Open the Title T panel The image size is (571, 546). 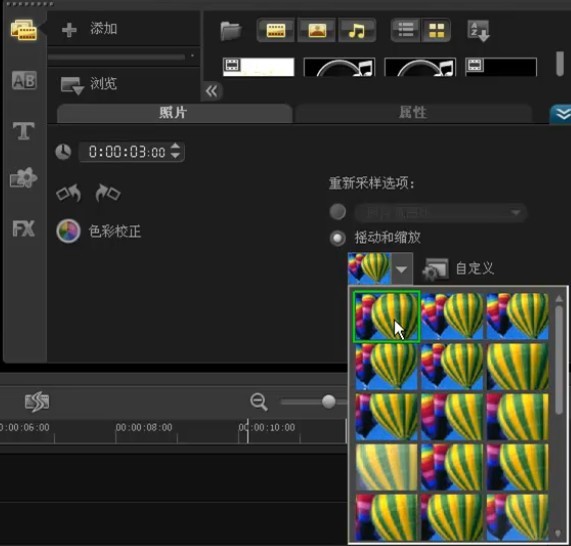click(x=24, y=131)
